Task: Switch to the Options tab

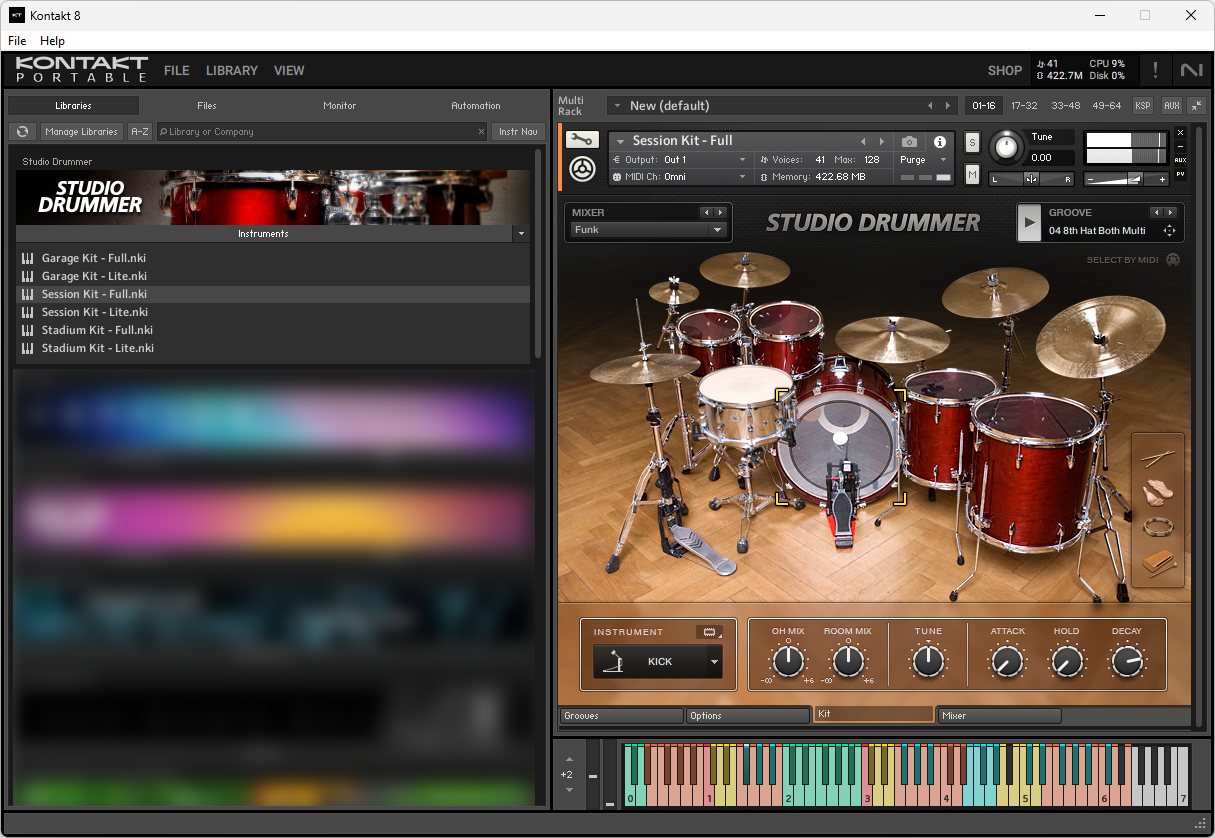Action: pyautogui.click(x=748, y=716)
